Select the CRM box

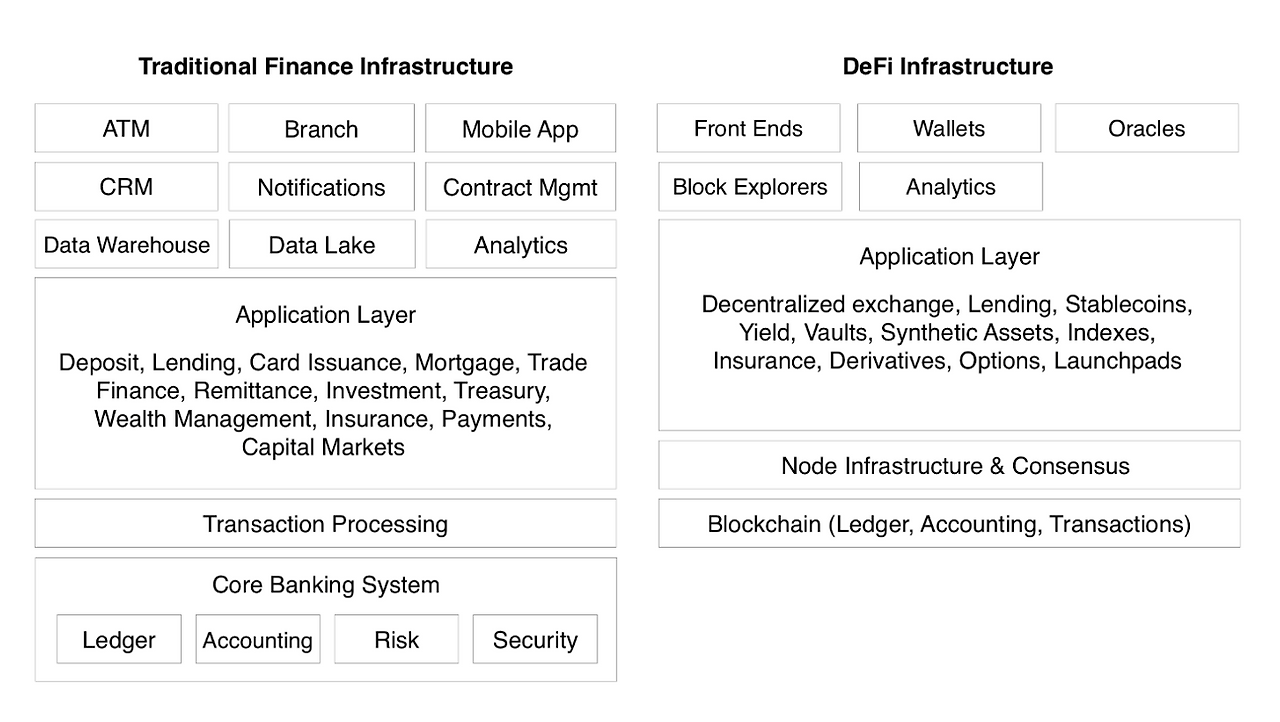tap(126, 187)
